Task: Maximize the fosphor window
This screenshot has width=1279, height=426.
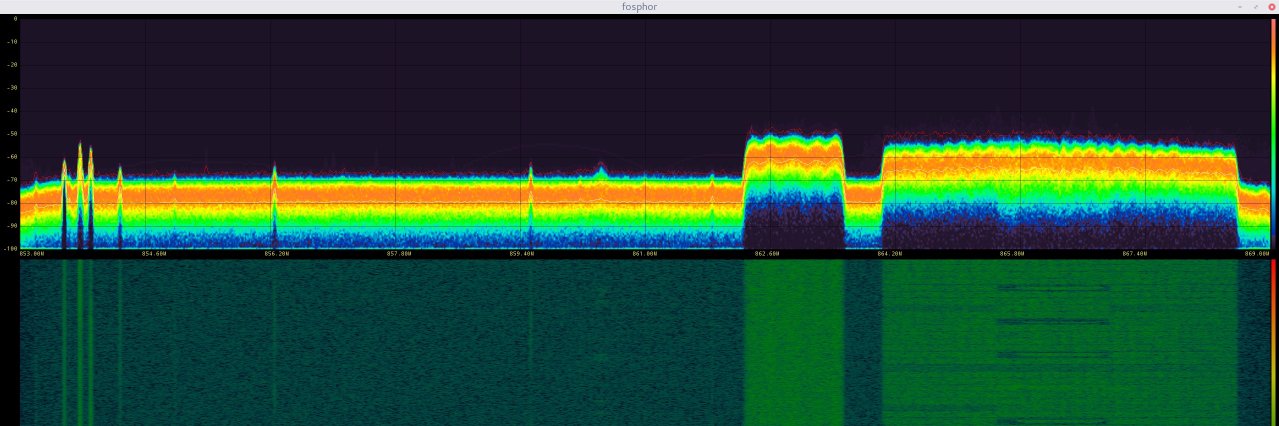Action: click(x=1255, y=6)
